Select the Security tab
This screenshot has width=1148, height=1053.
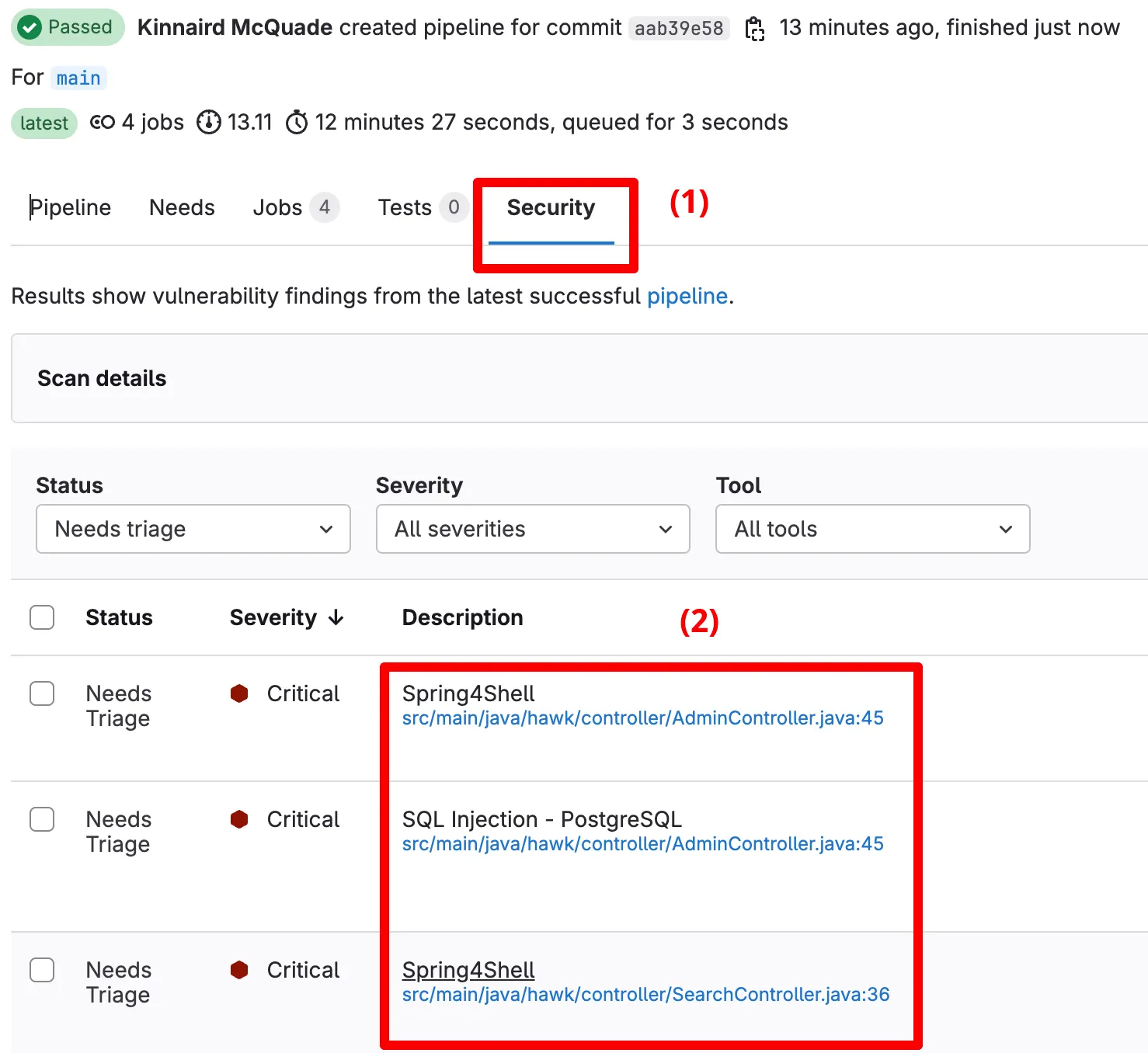[x=551, y=208]
